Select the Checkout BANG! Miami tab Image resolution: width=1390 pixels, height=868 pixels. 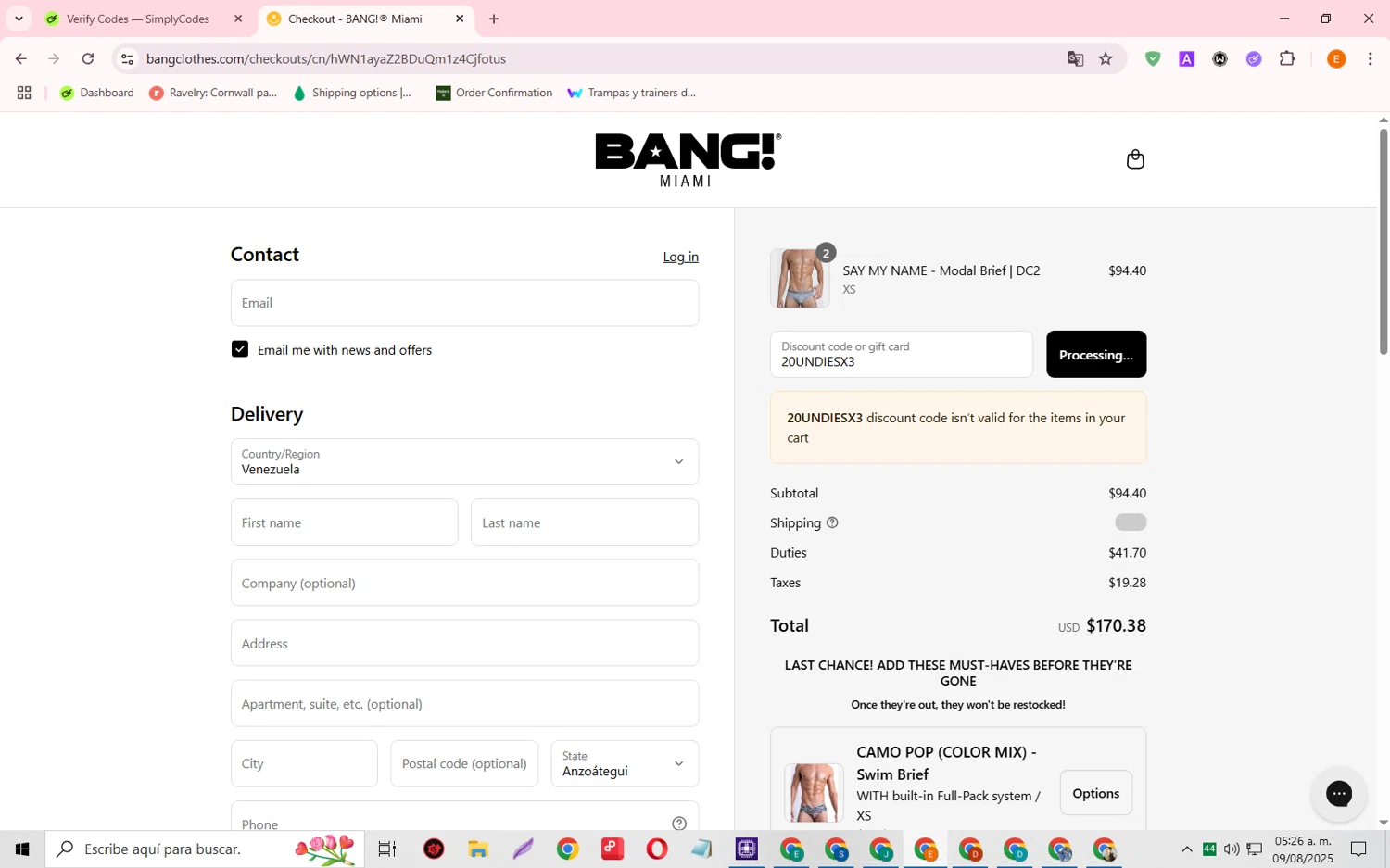(x=366, y=19)
